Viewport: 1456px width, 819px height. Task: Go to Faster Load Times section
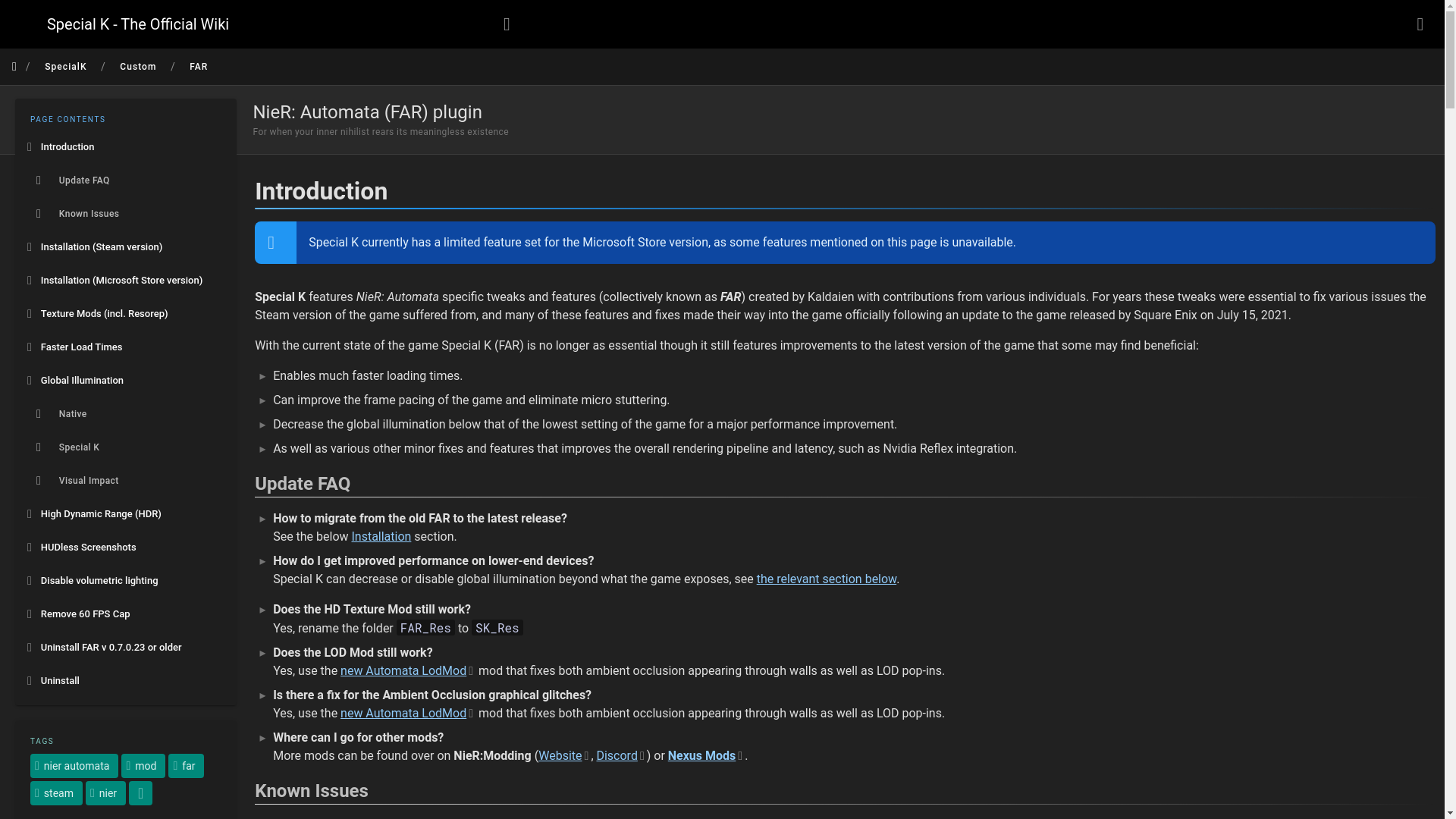(x=126, y=347)
